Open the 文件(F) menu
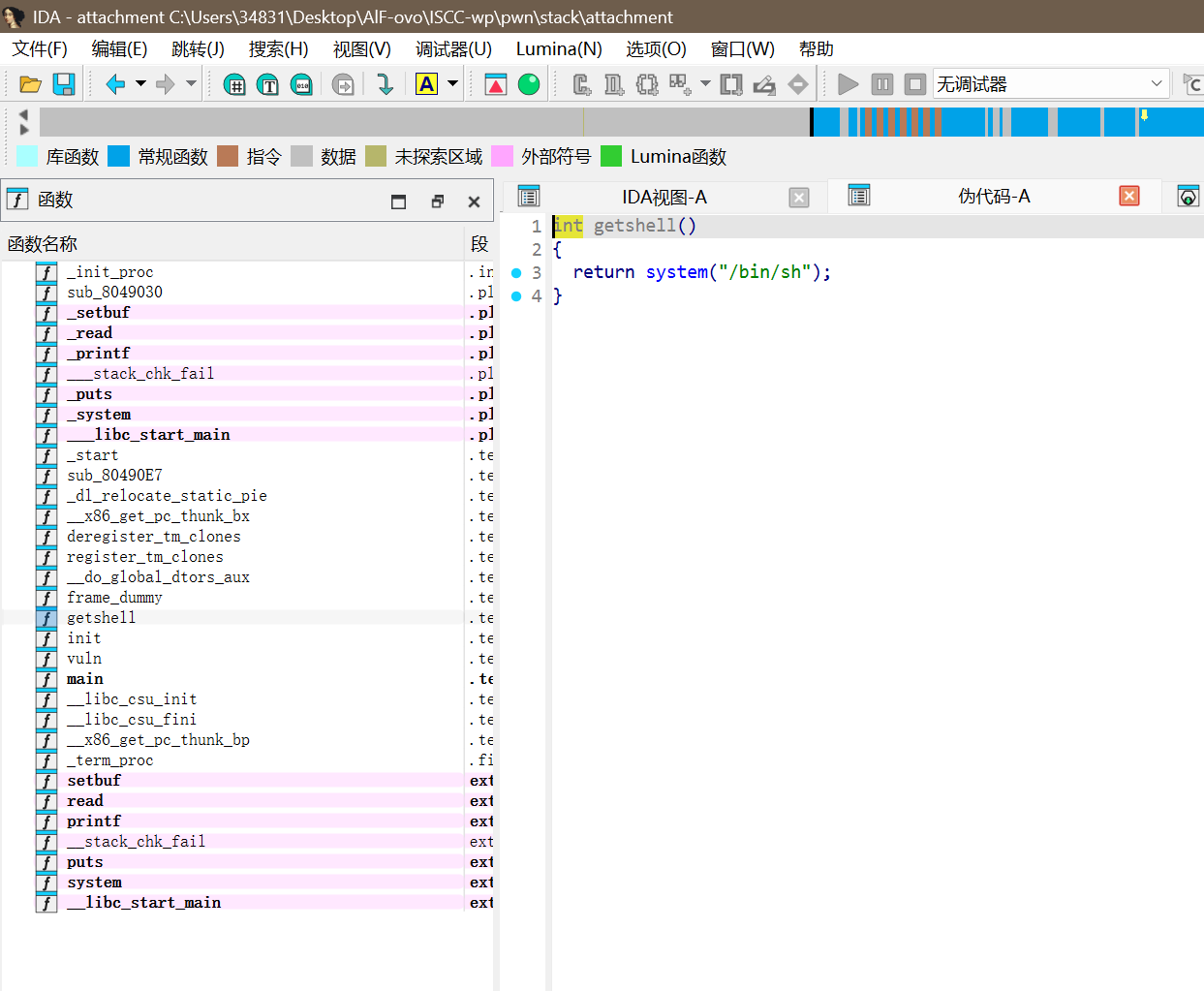This screenshot has width=1204, height=991. [40, 49]
